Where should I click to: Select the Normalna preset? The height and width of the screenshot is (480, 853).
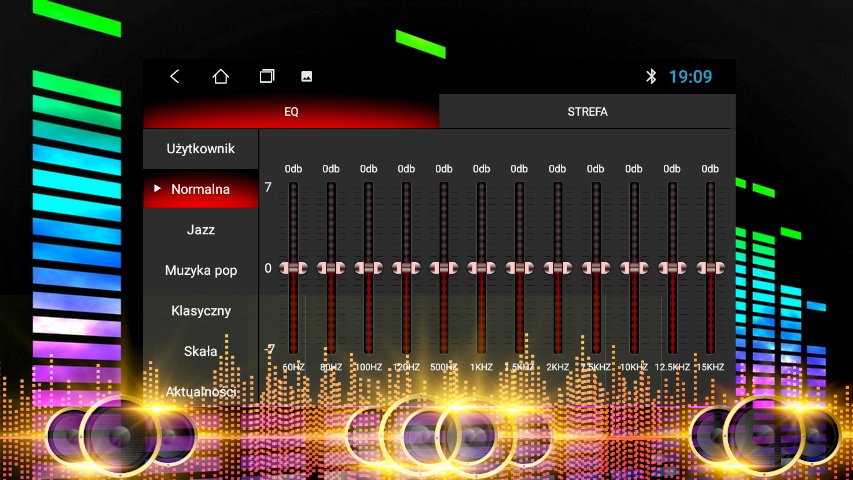200,189
